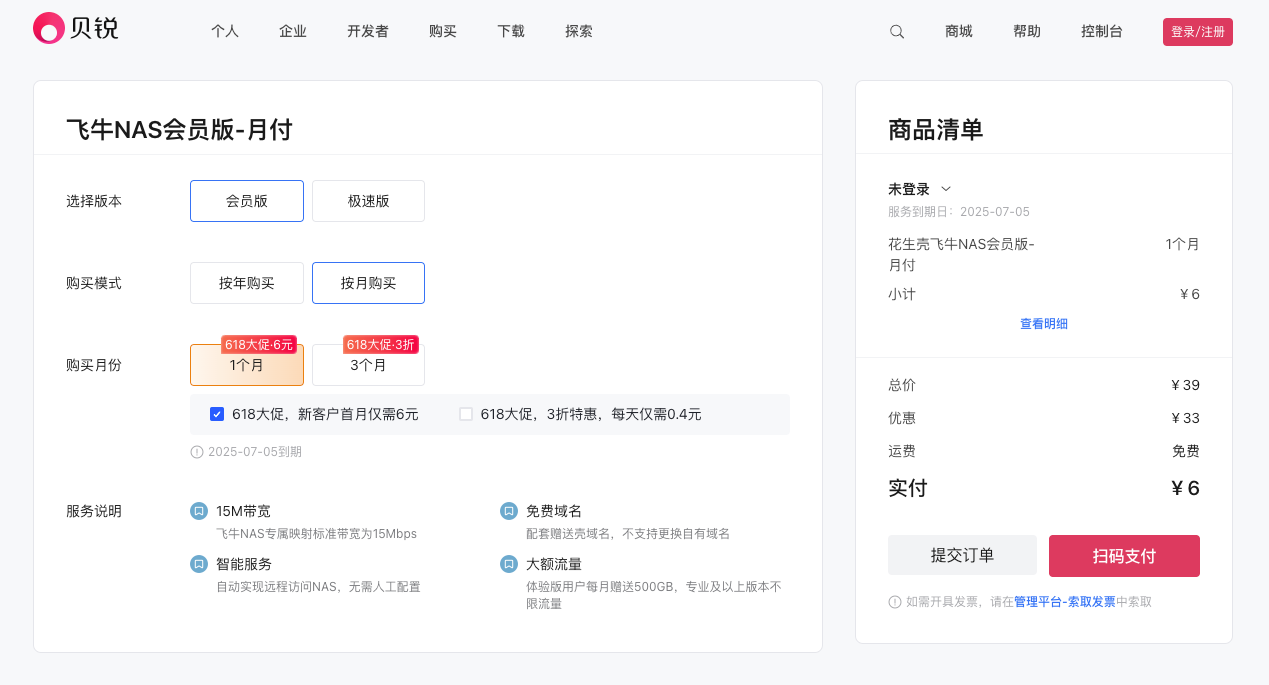Screen dimensions: 1269x685
Task: Click 查看明细 to view details
Action: [x=1044, y=324]
